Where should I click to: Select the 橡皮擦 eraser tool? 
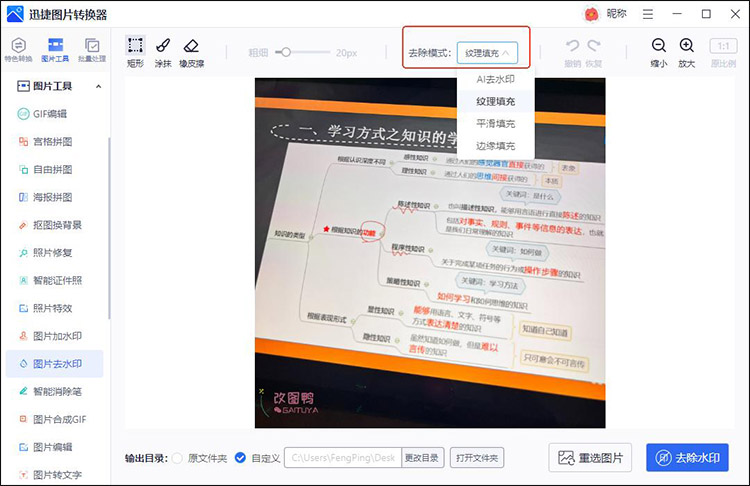(193, 46)
